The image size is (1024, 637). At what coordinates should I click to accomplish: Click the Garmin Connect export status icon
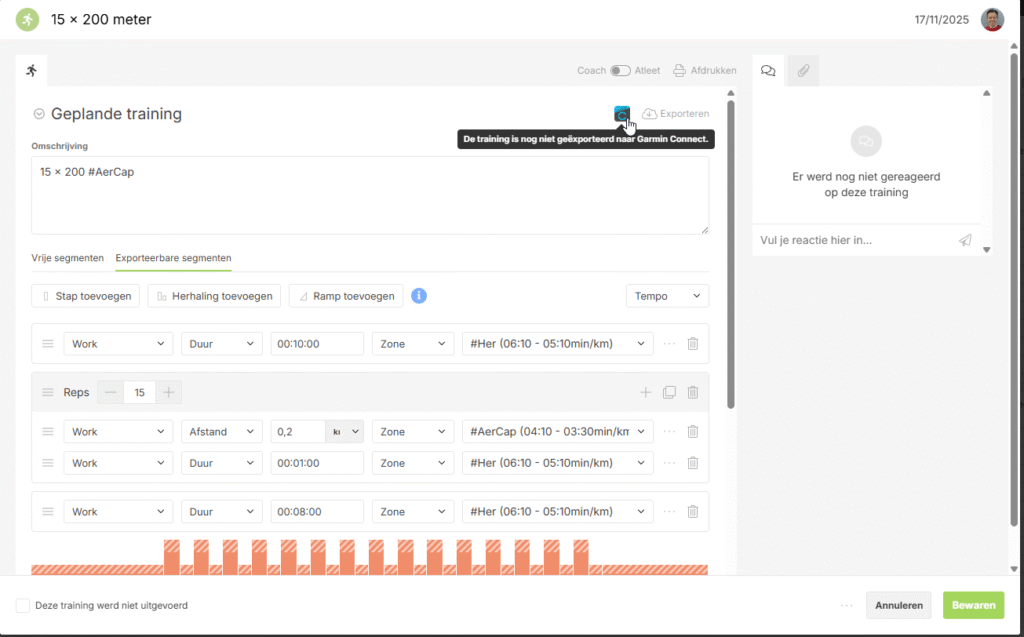pyautogui.click(x=622, y=114)
